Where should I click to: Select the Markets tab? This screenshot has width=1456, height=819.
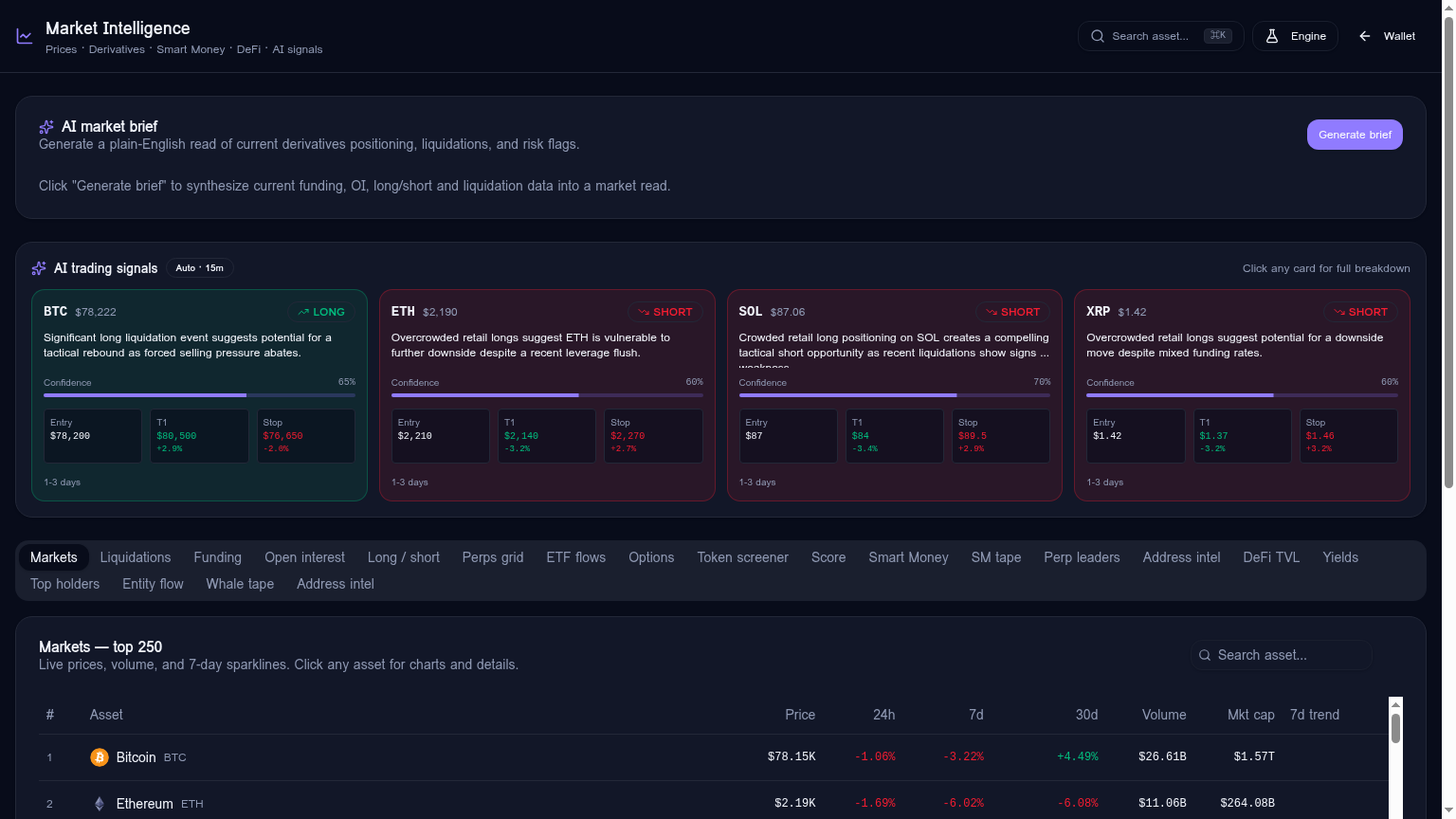54,557
